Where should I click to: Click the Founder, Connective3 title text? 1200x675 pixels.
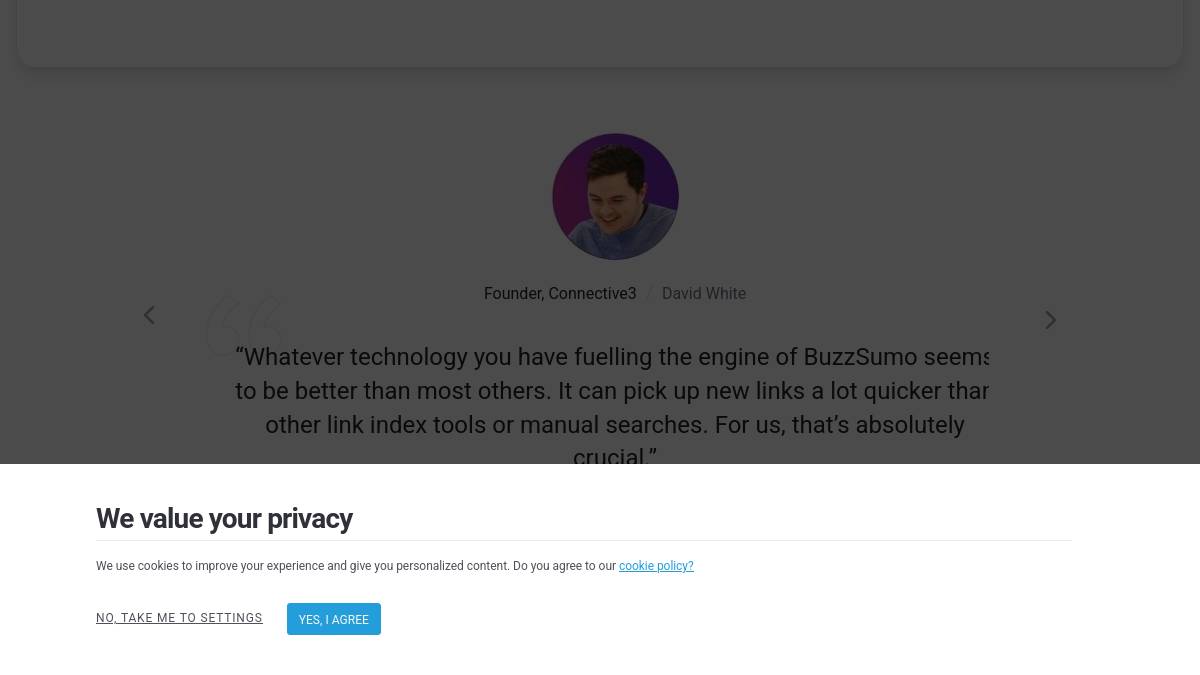[x=560, y=294]
